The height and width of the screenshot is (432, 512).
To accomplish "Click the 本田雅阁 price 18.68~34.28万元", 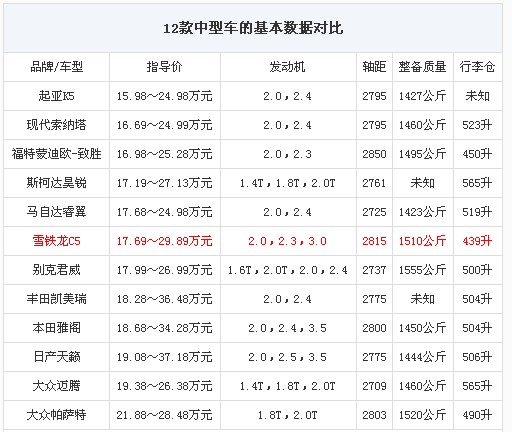I will 165,328.
